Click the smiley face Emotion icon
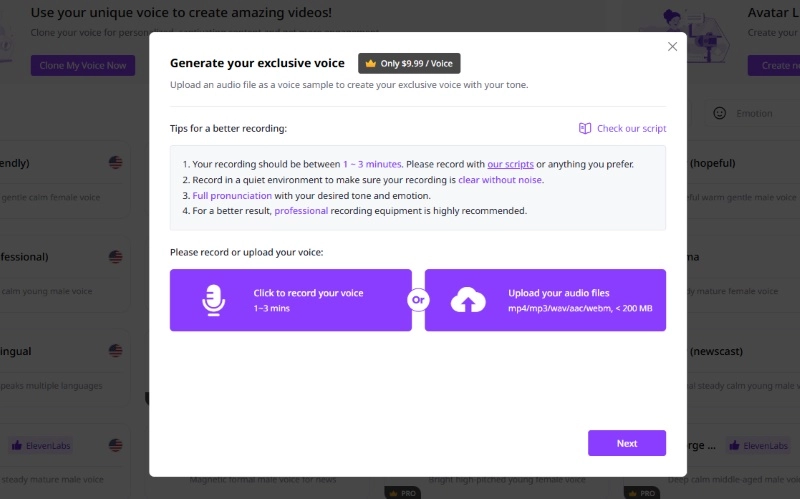Image resolution: width=800 pixels, height=499 pixels. tap(719, 113)
